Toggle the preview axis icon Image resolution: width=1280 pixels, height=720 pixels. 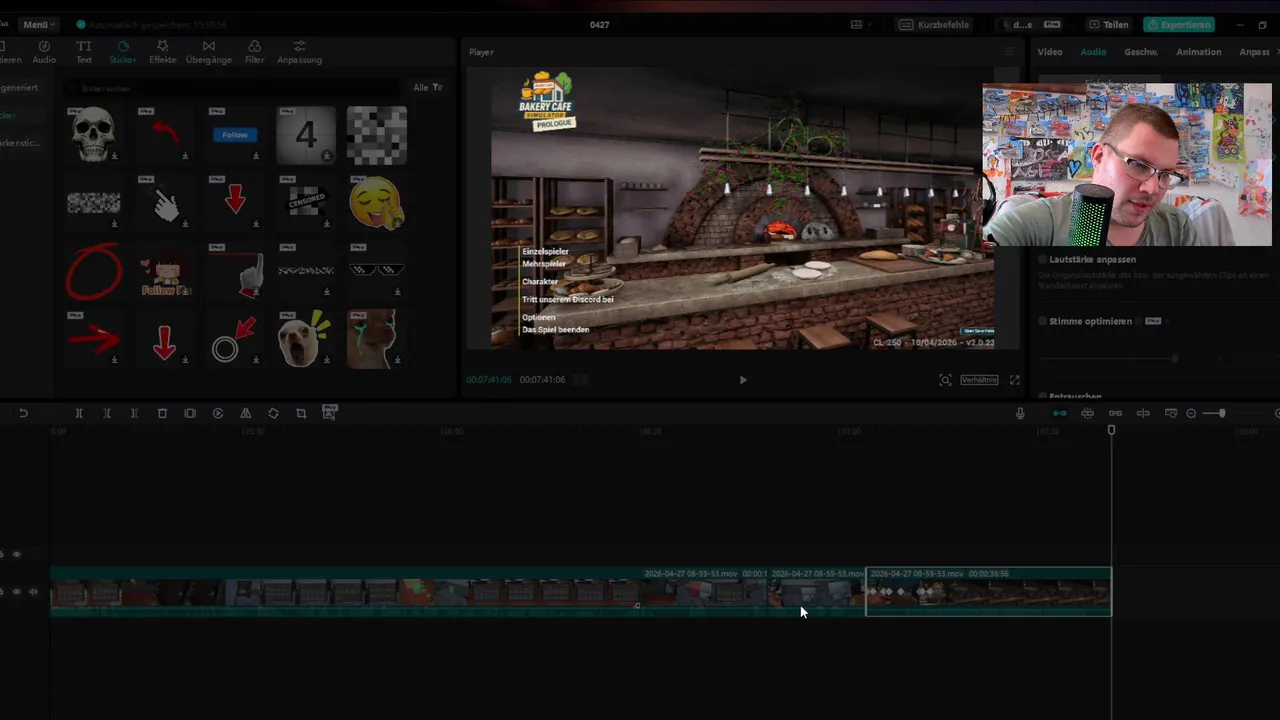[1143, 413]
